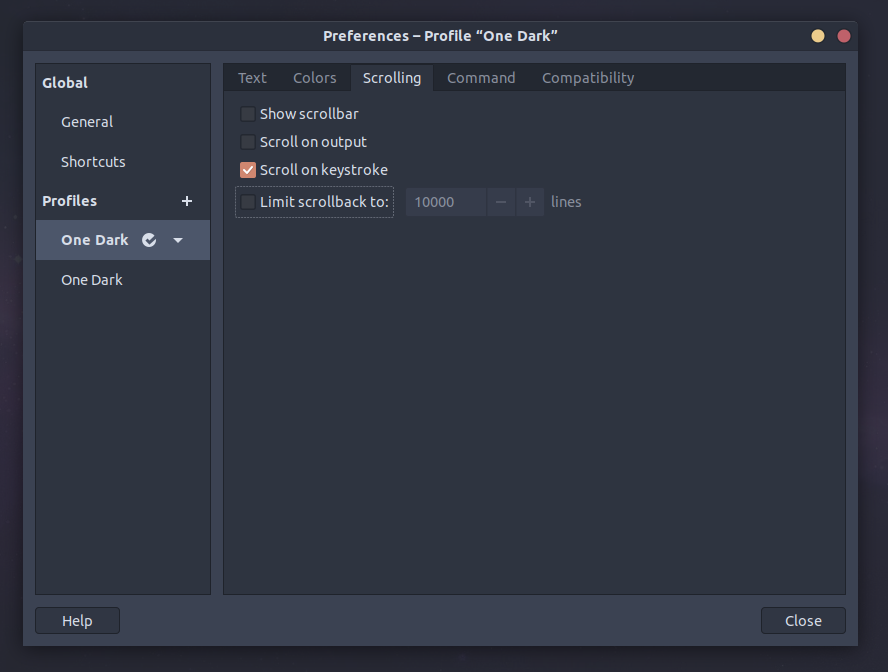Enable the Show scrollbar checkbox
This screenshot has width=888, height=672.
tap(248, 114)
